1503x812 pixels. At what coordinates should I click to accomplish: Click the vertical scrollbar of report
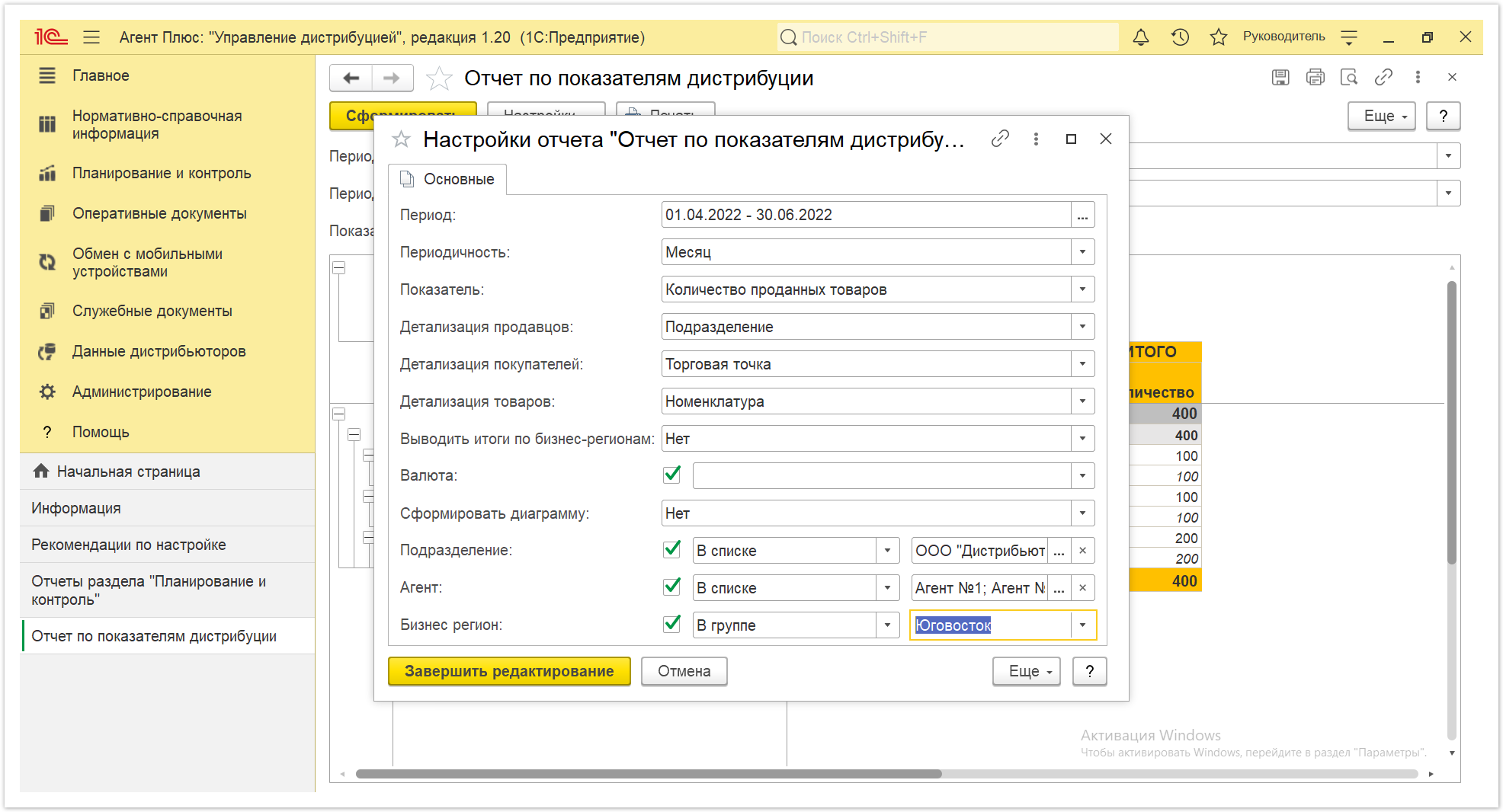coord(1452,423)
